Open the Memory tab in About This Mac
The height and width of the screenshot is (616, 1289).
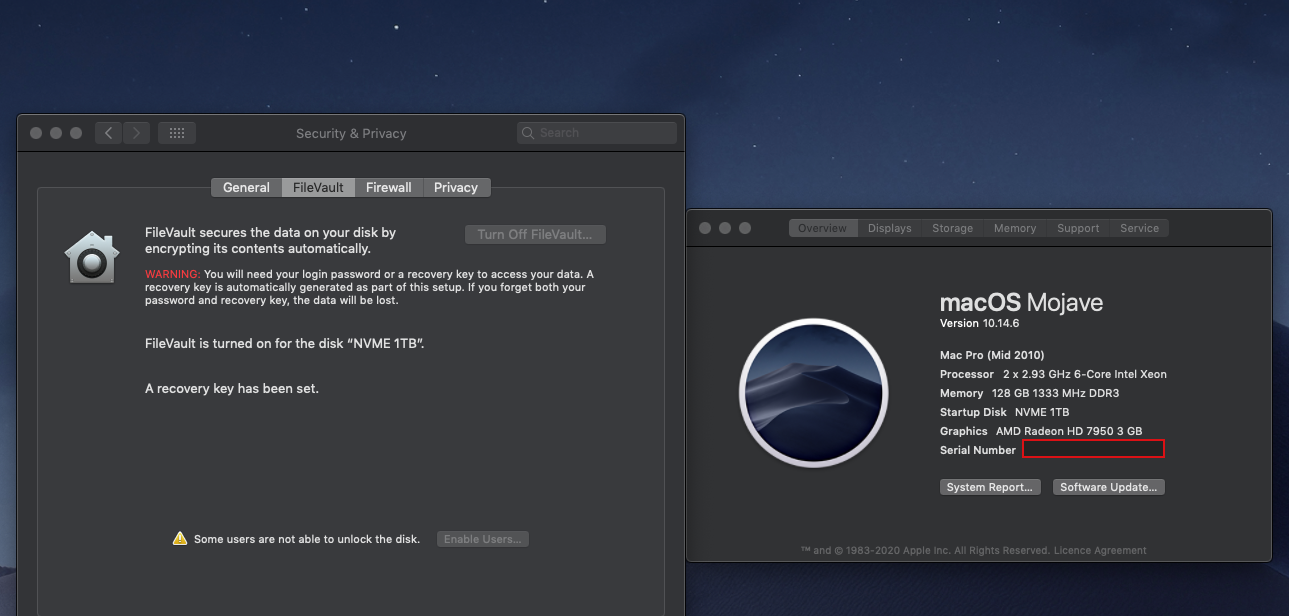(x=1015, y=228)
